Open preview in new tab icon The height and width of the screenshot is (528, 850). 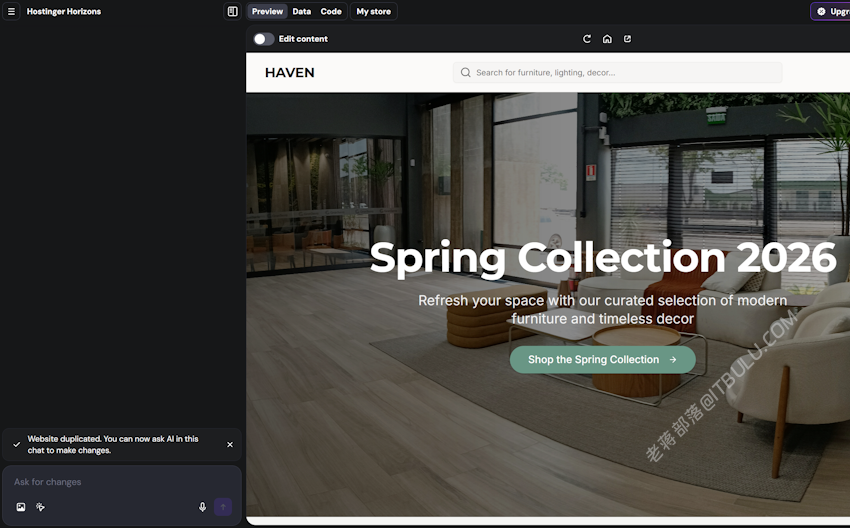tap(627, 39)
